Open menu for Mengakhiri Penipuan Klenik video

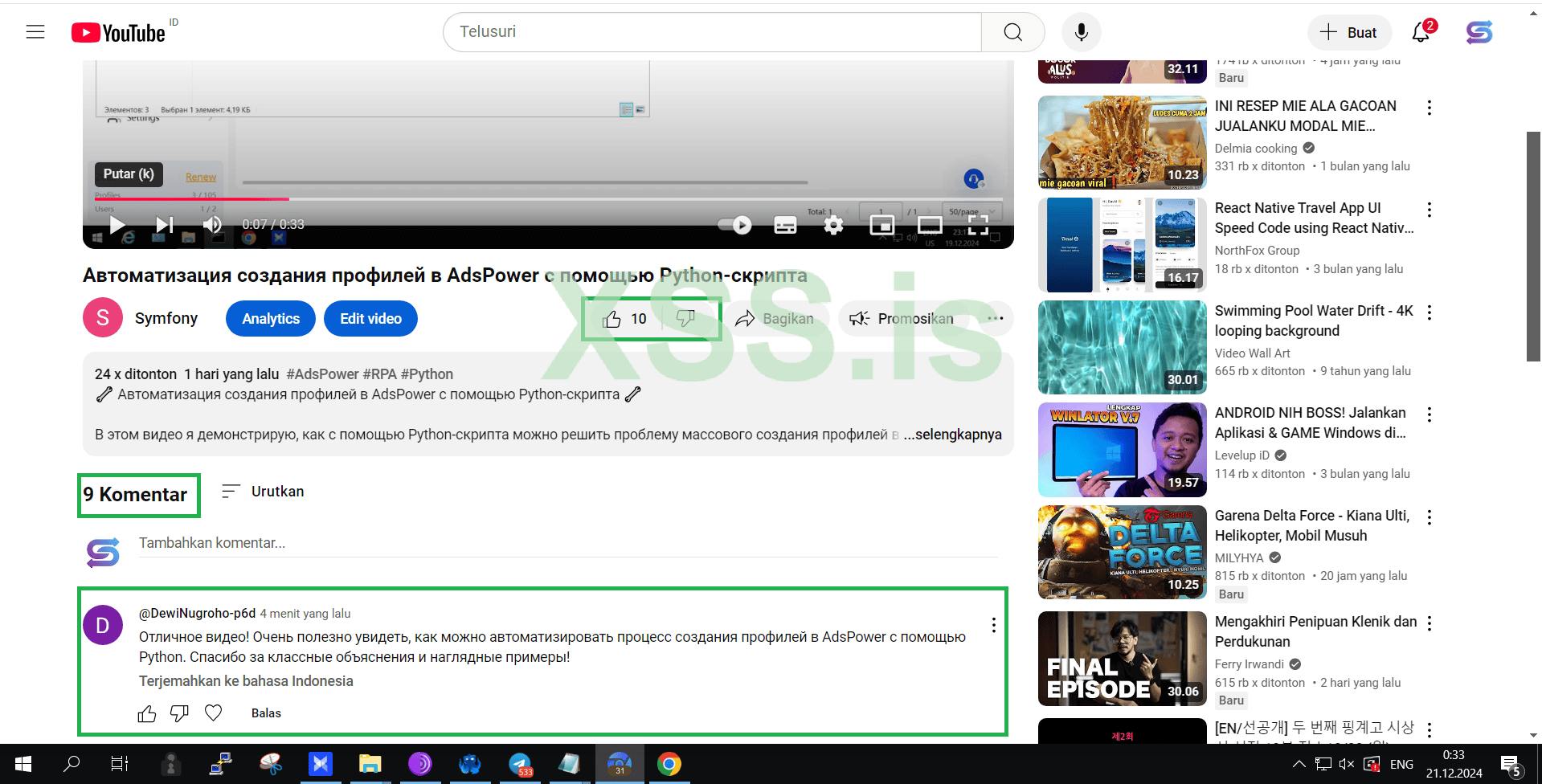pyautogui.click(x=1430, y=623)
